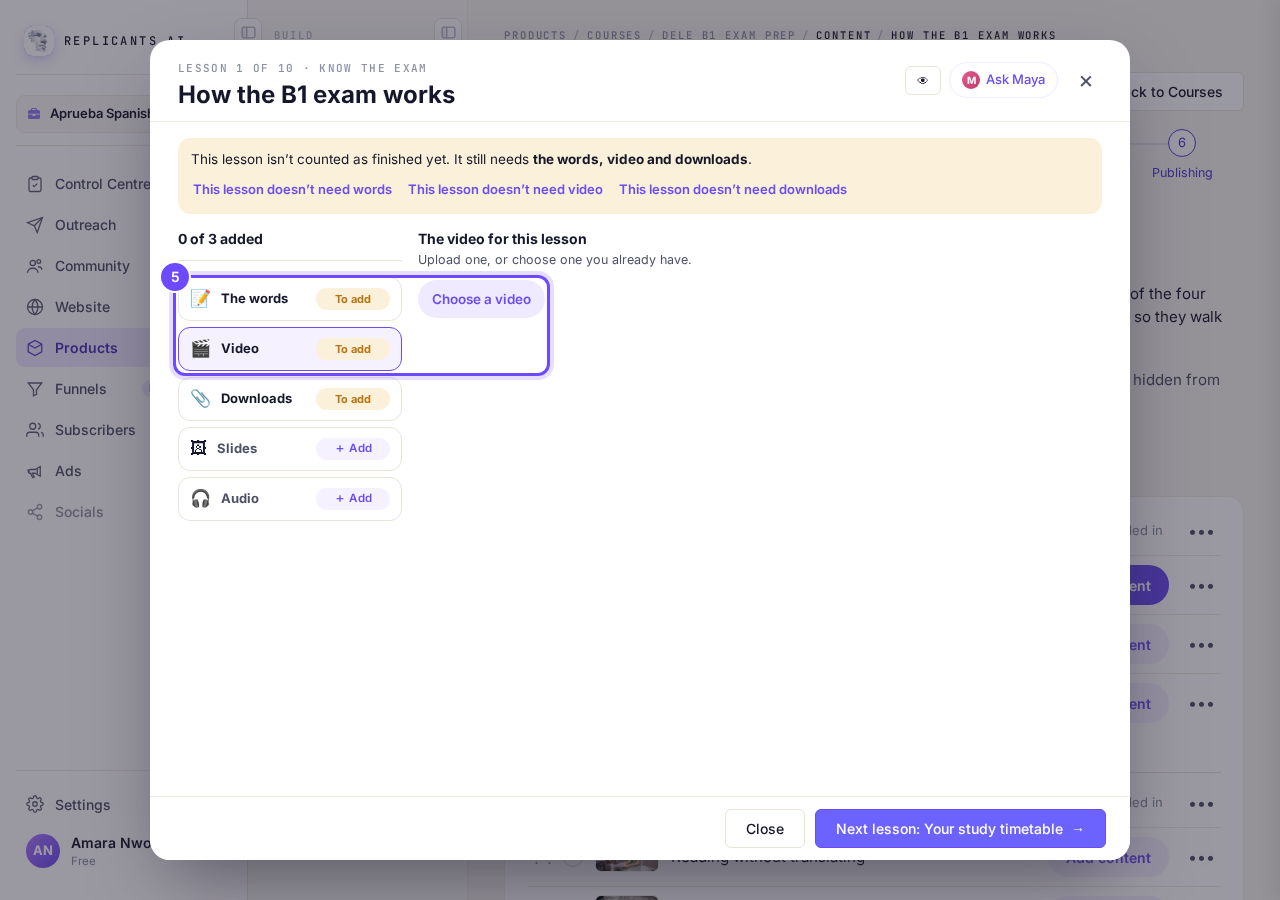The height and width of the screenshot is (900, 1280).
Task: Click 'This lesson doesn't need words' link
Action: [292, 189]
